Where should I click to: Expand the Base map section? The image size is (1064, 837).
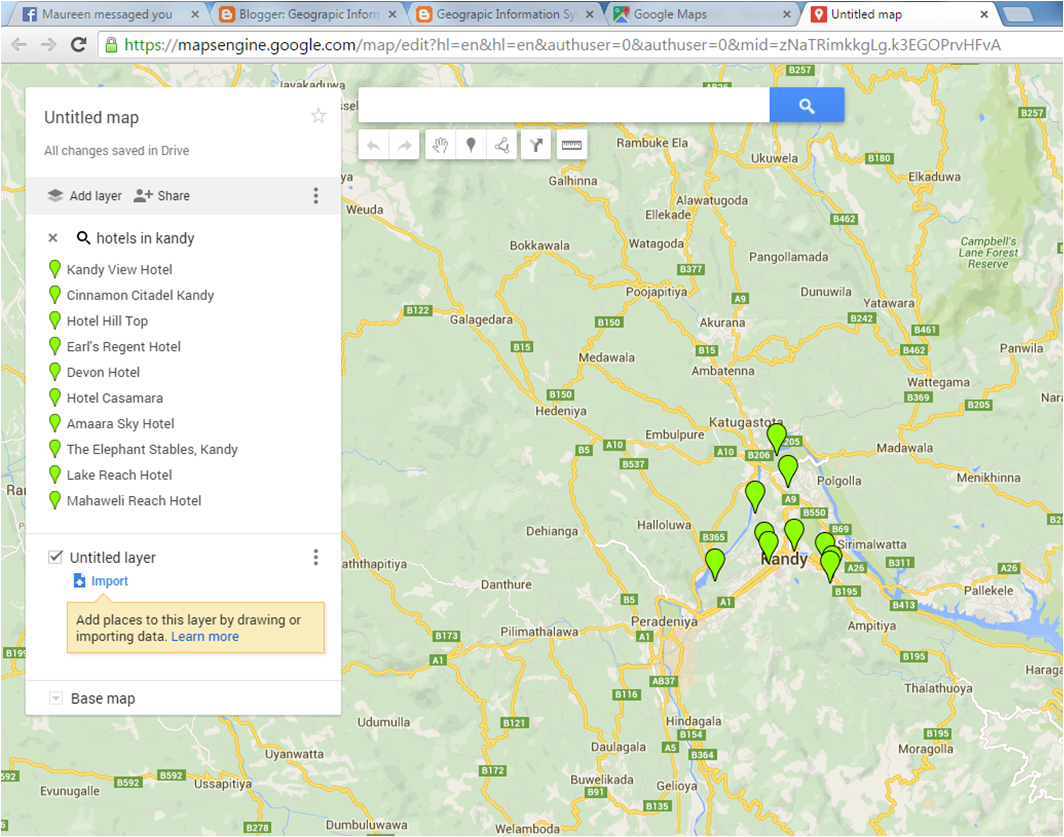[56, 698]
